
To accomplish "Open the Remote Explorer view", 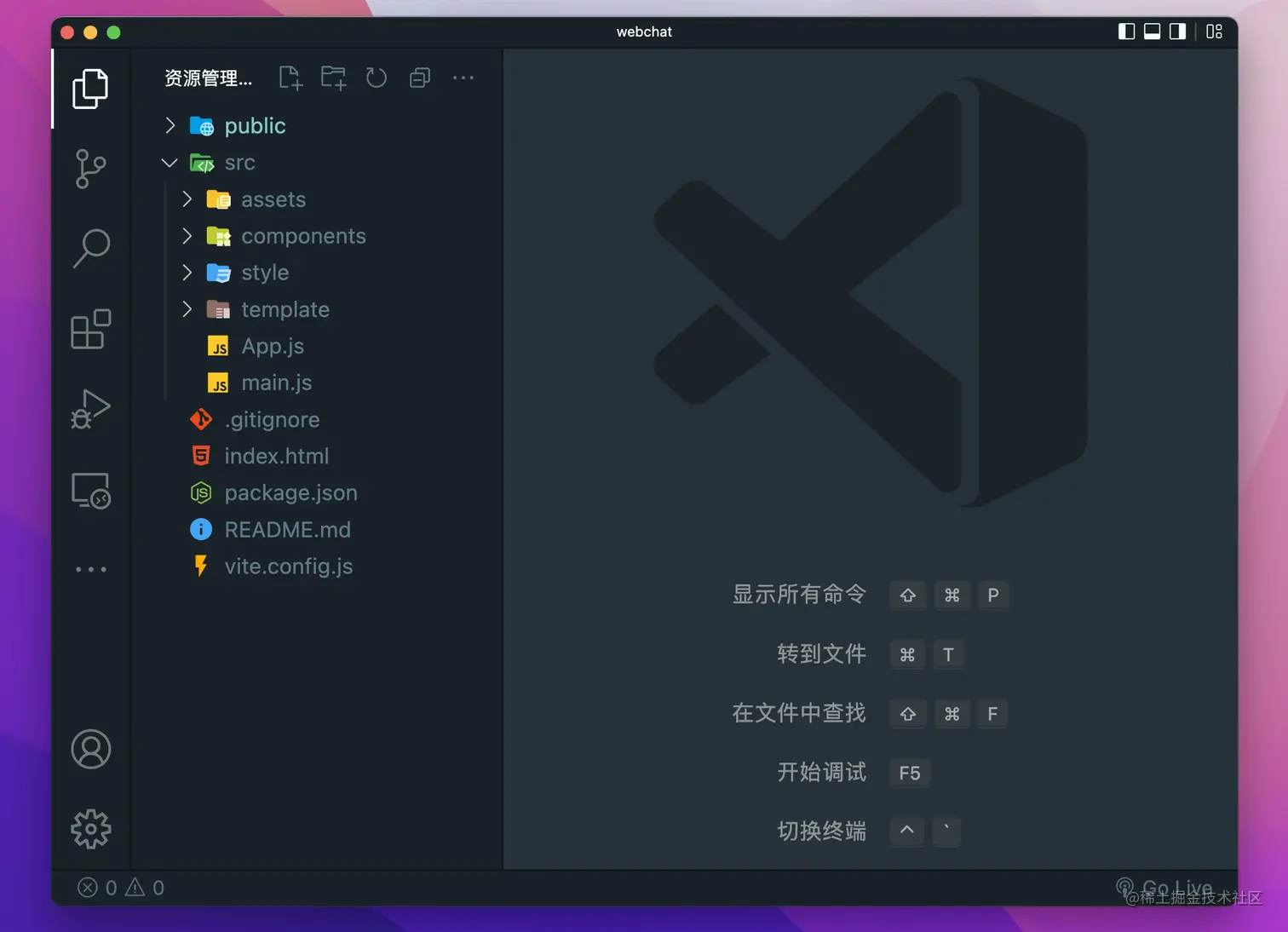I will [x=90, y=490].
